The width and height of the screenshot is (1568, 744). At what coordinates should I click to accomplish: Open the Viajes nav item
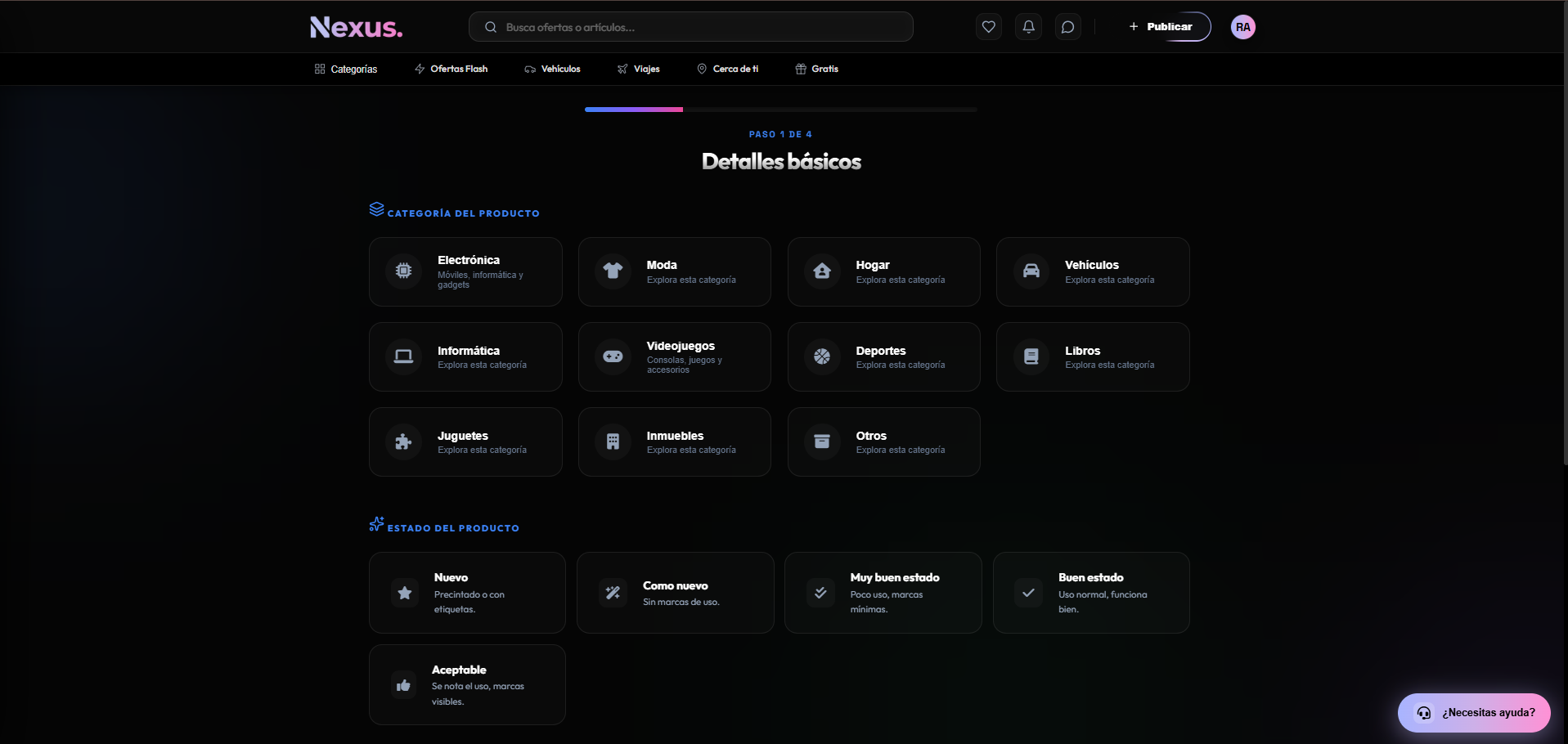tap(638, 69)
